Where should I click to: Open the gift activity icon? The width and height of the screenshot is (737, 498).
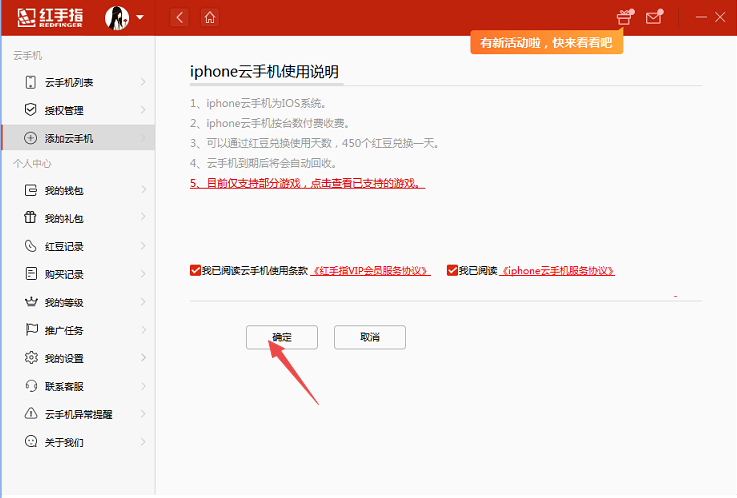(x=625, y=17)
